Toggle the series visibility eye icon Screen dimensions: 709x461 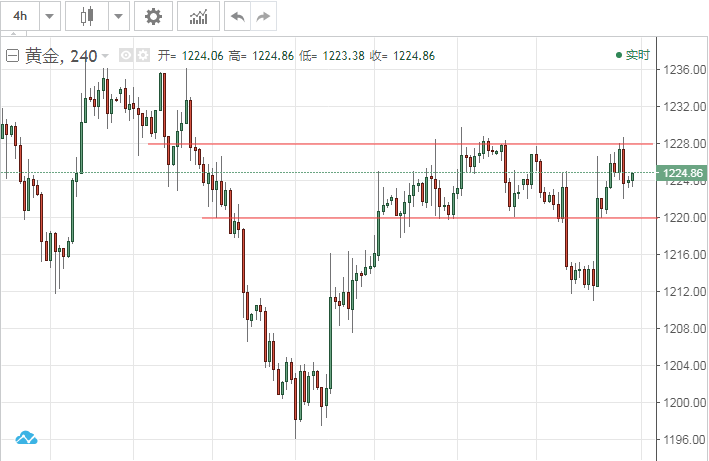[x=126, y=56]
